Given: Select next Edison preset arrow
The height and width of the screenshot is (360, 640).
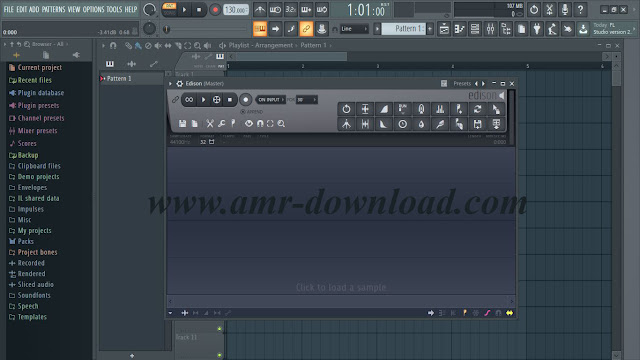Looking at the screenshot, I should (x=484, y=84).
